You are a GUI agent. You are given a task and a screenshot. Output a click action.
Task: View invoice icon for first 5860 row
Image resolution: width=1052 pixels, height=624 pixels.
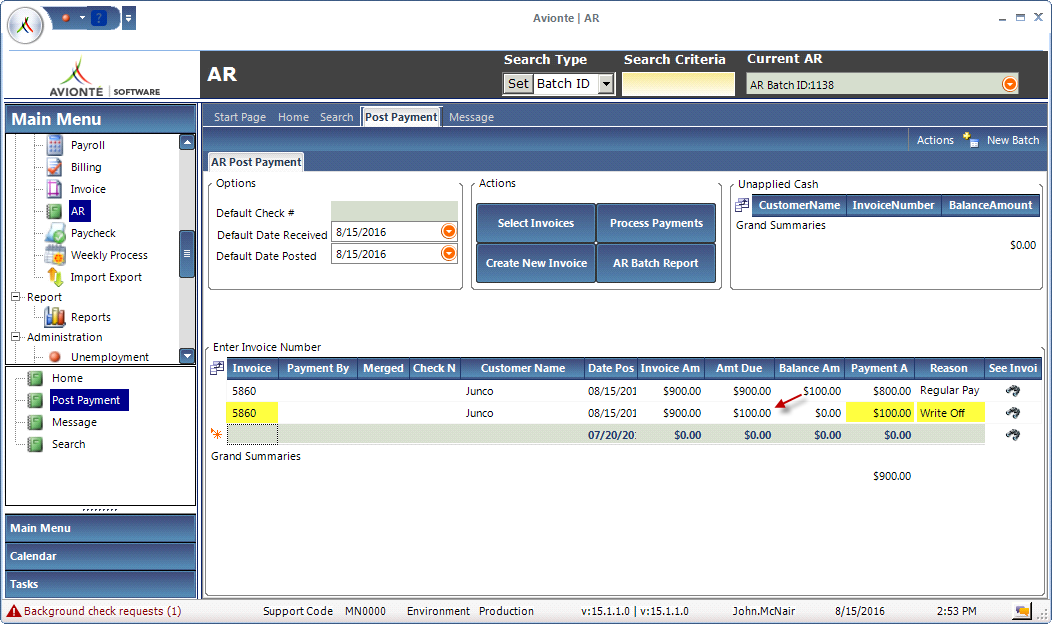coord(1012,391)
